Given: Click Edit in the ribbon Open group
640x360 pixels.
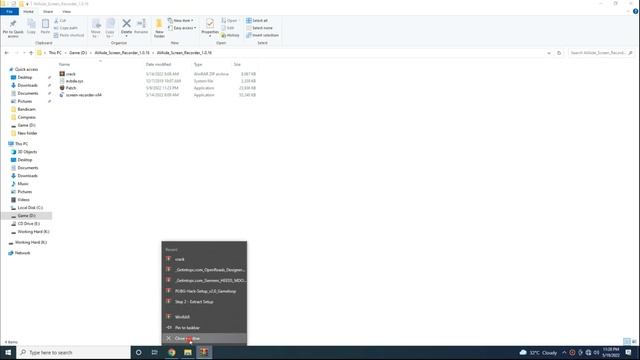Looking at the screenshot, I should (228, 28).
